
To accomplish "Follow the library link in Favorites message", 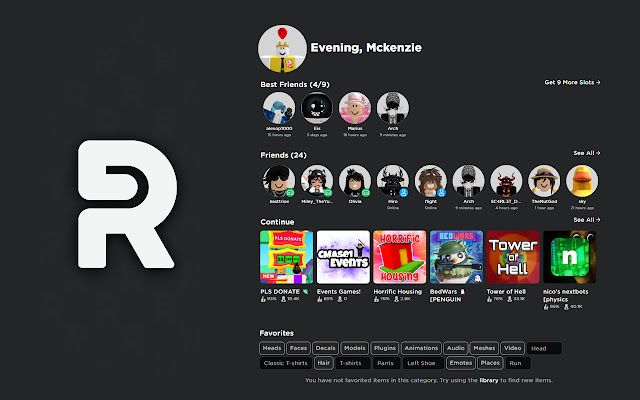I will click(489, 380).
